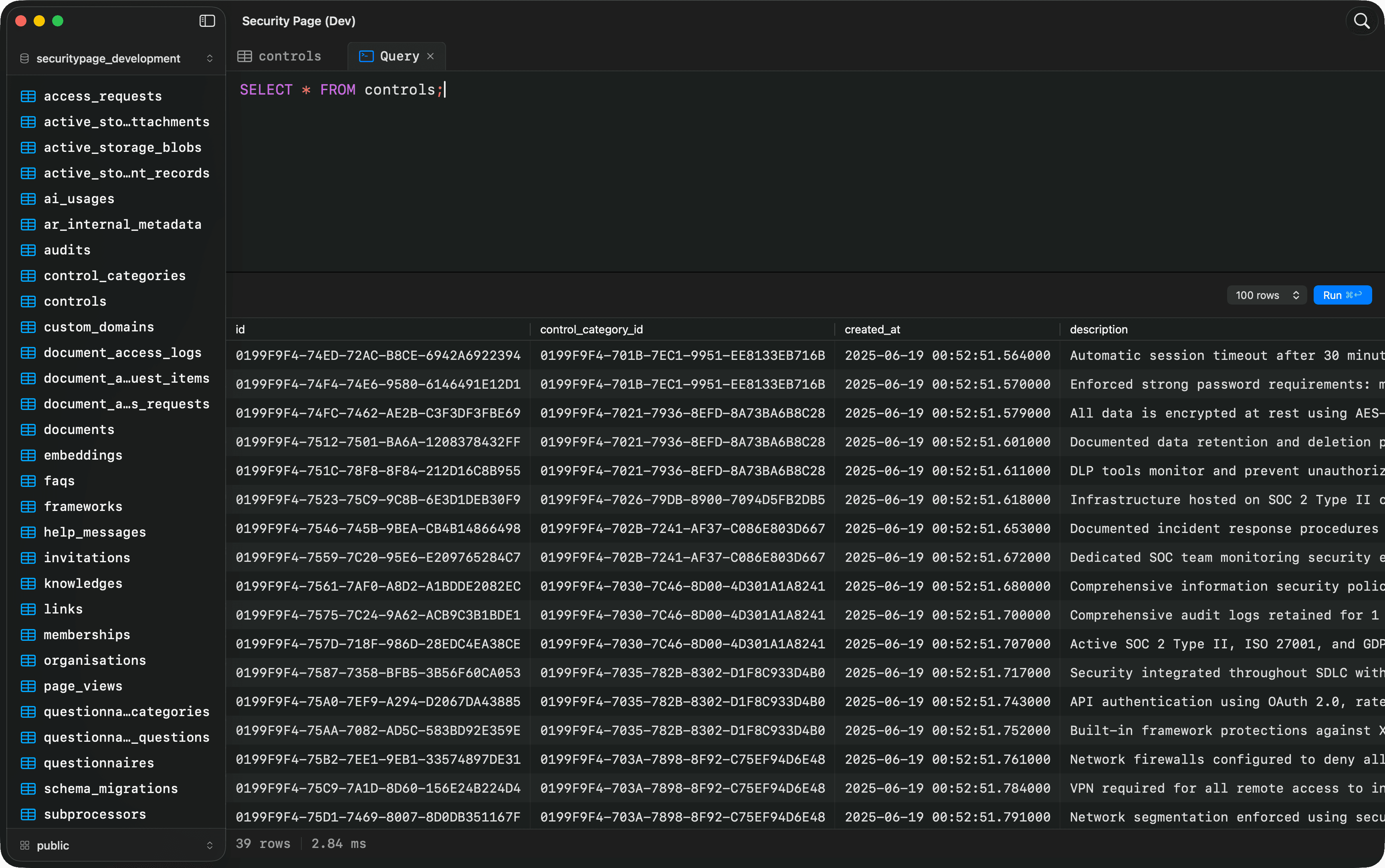The width and height of the screenshot is (1385, 868).
Task: Click the database icon beside securitypage_development
Action: [x=24, y=58]
